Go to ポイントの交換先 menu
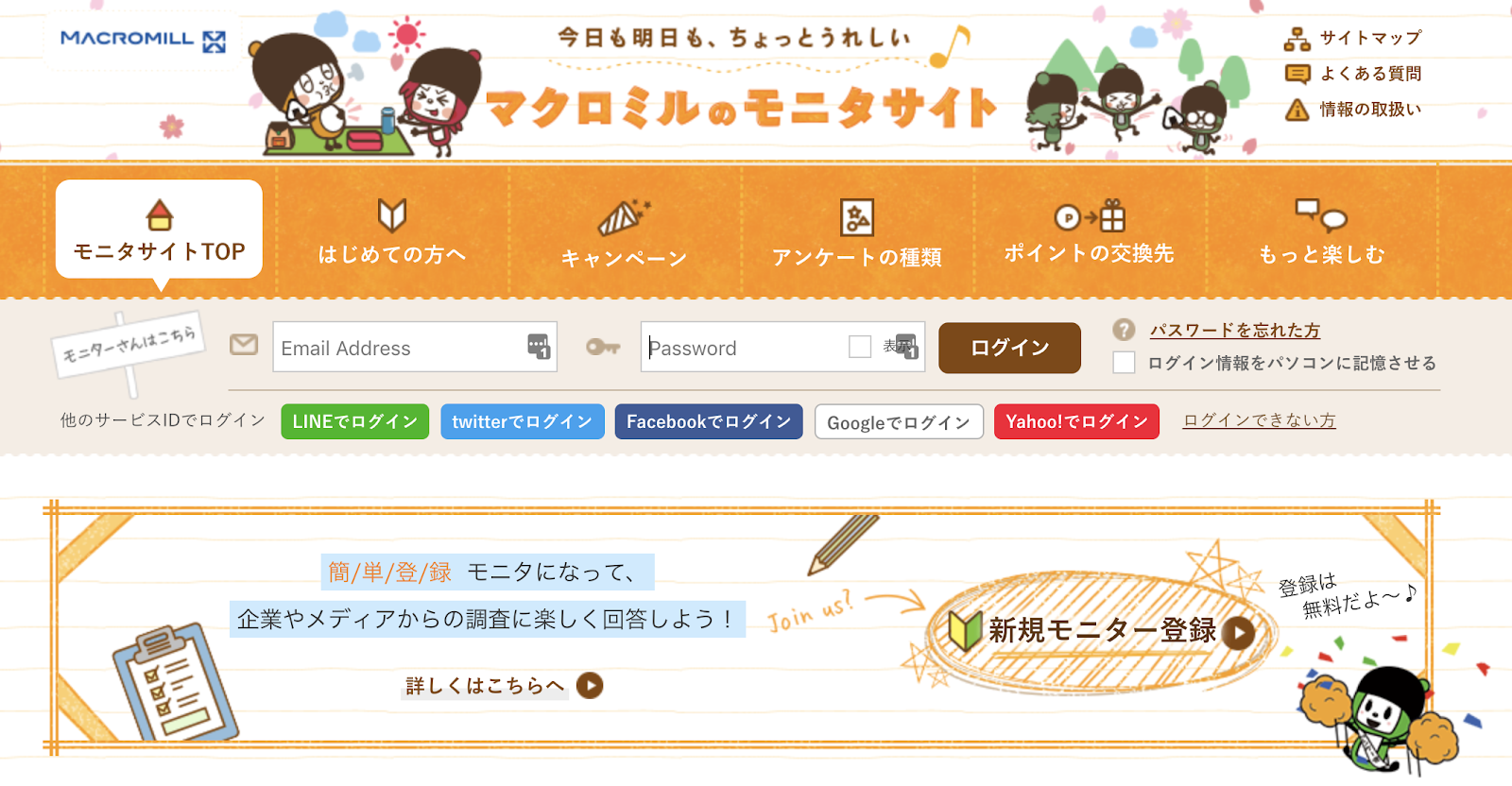Screen dimensions: 1512x786 pyautogui.click(x=1089, y=231)
